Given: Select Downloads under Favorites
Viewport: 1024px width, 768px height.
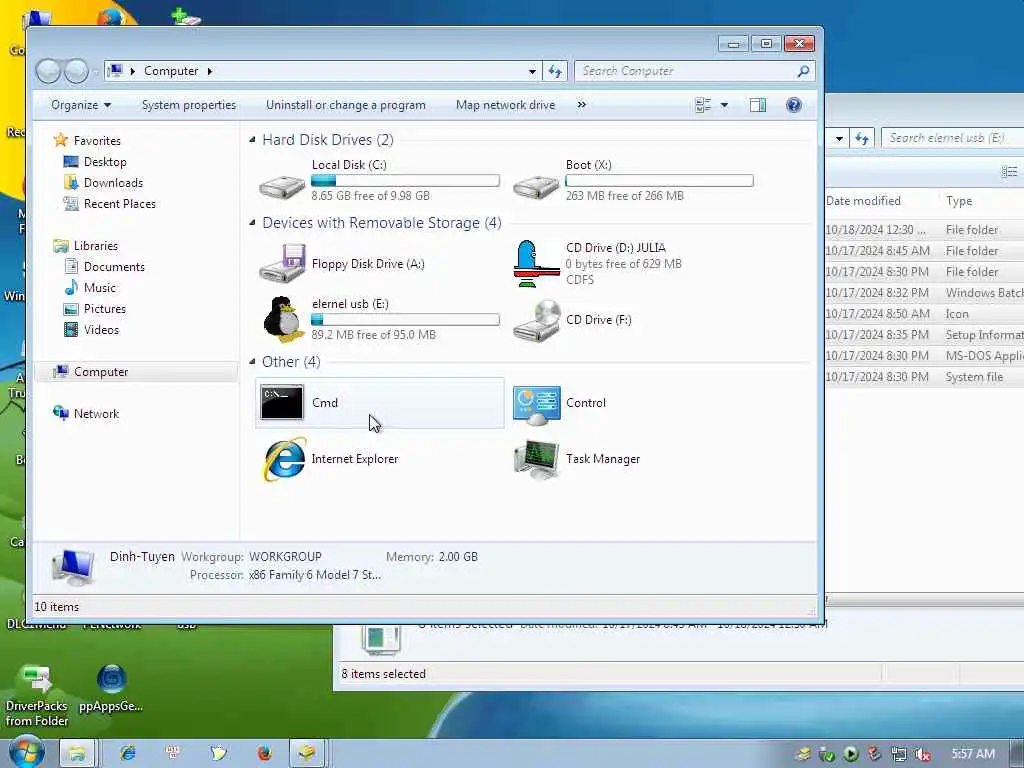Looking at the screenshot, I should point(113,183).
